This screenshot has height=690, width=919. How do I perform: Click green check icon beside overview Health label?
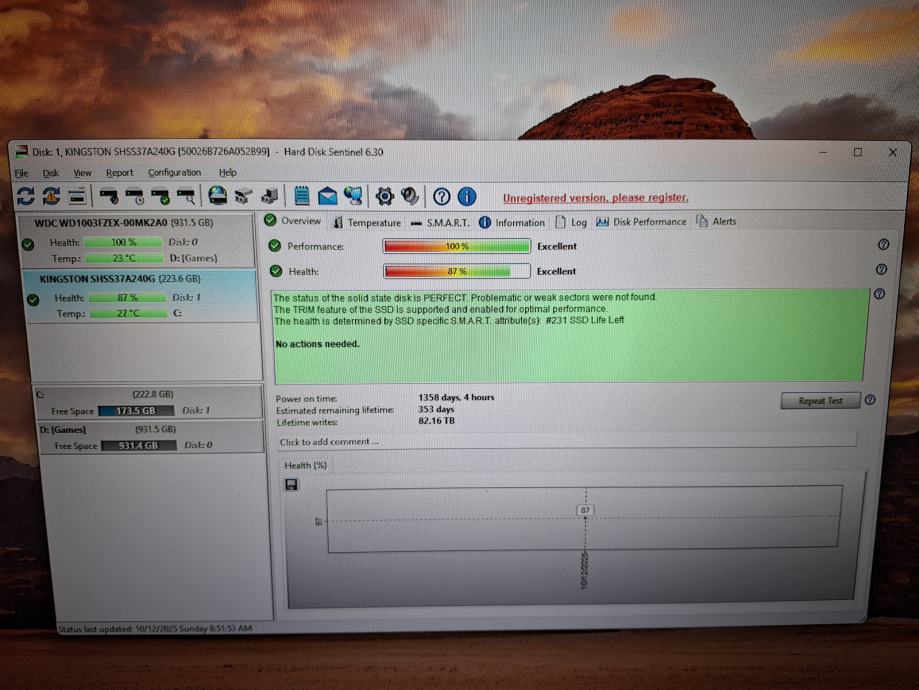click(x=276, y=271)
